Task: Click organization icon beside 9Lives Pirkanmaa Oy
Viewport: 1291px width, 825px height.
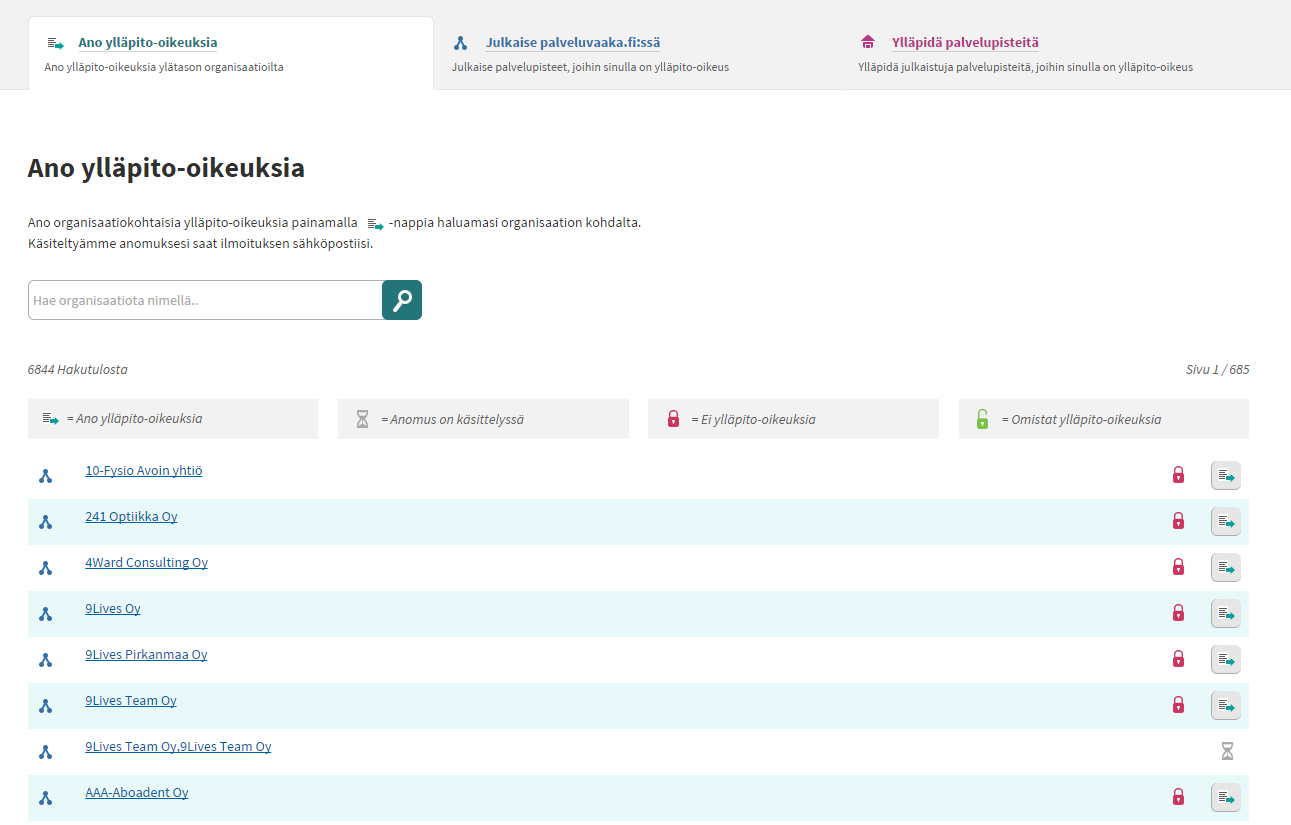Action: [x=45, y=660]
